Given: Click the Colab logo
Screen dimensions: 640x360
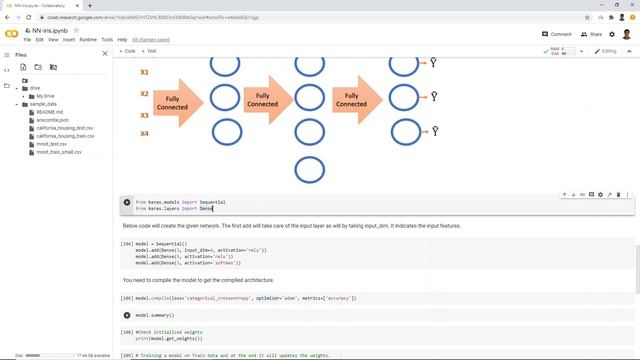Looking at the screenshot, I should pos(11,34).
